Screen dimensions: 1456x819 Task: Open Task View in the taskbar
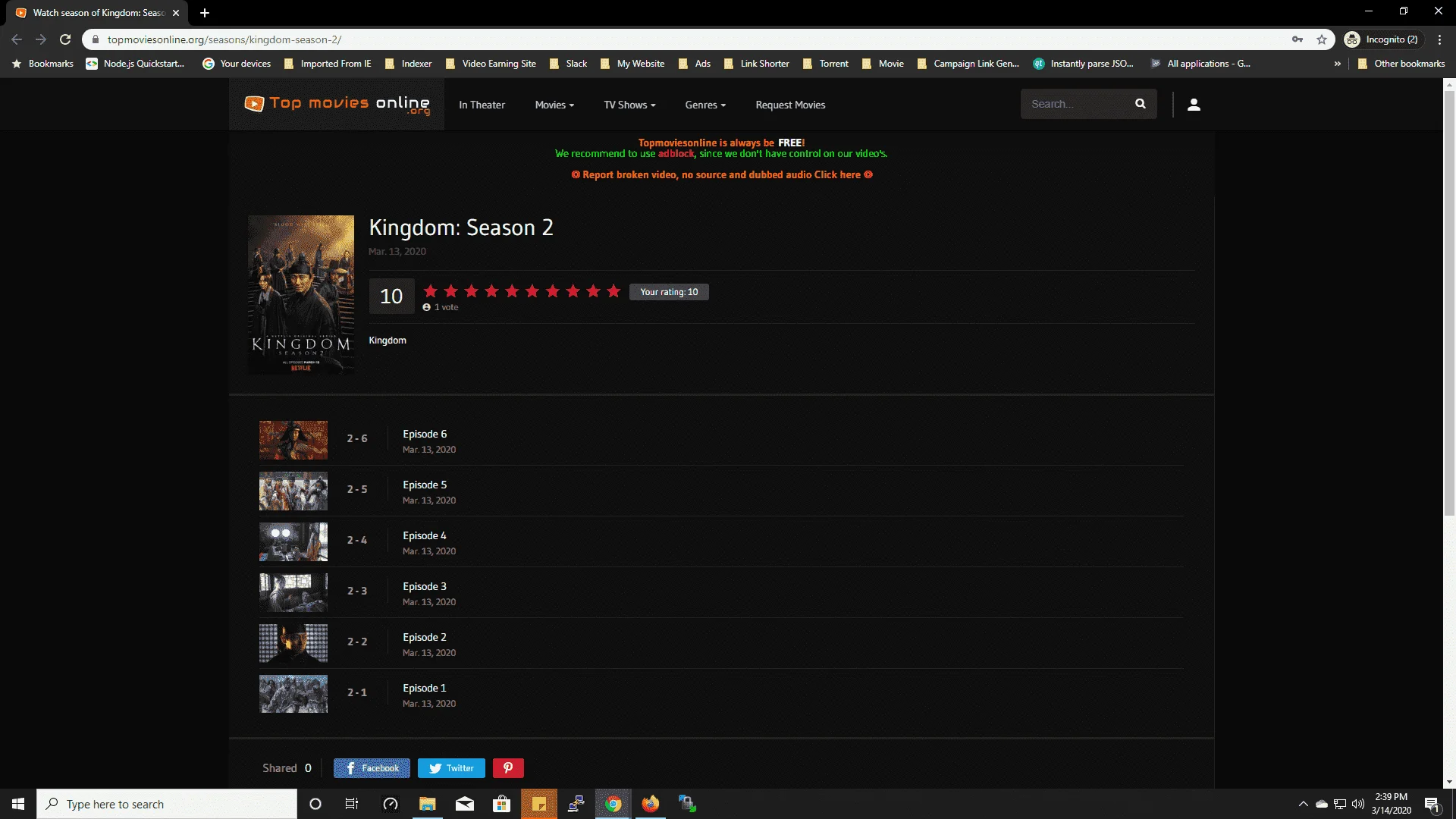pyautogui.click(x=352, y=804)
